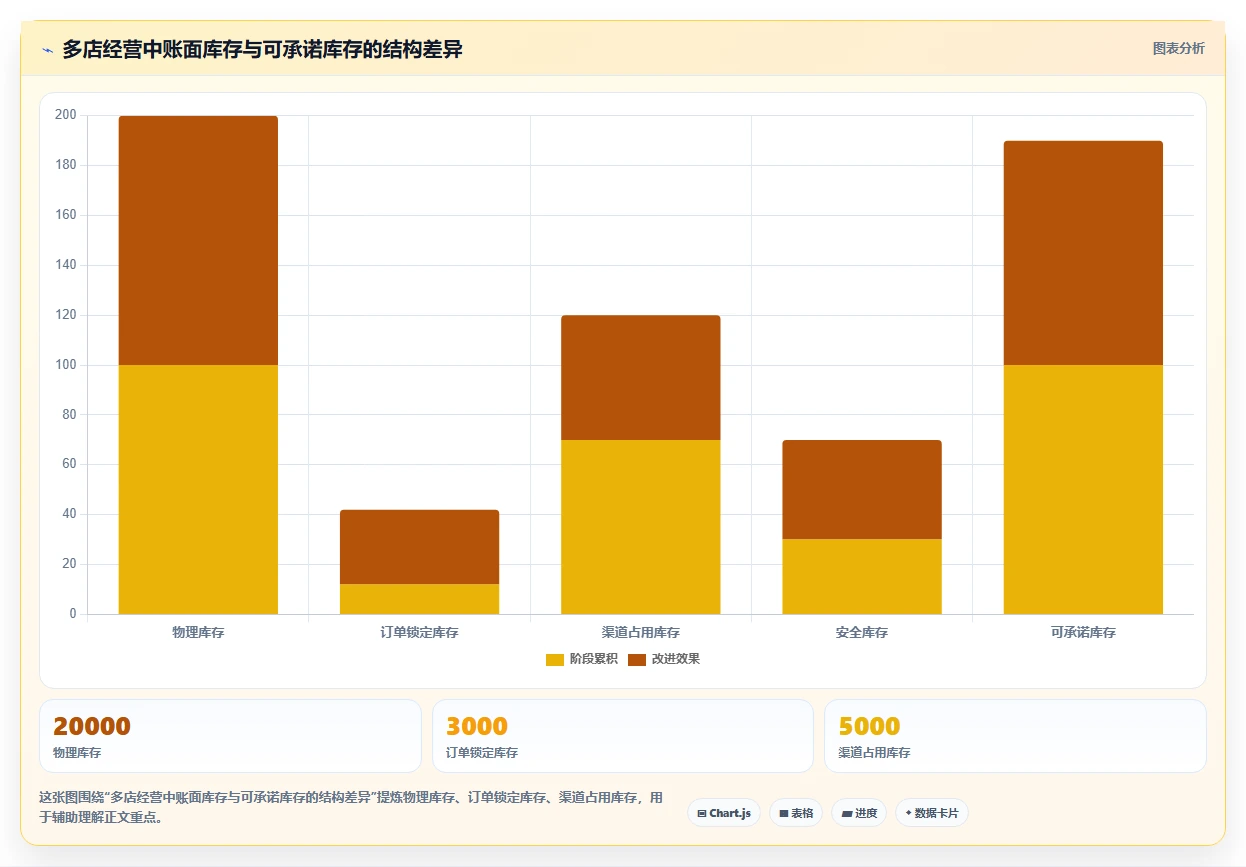Click the brown segment of 订单锁定库存 bar

pos(419,547)
